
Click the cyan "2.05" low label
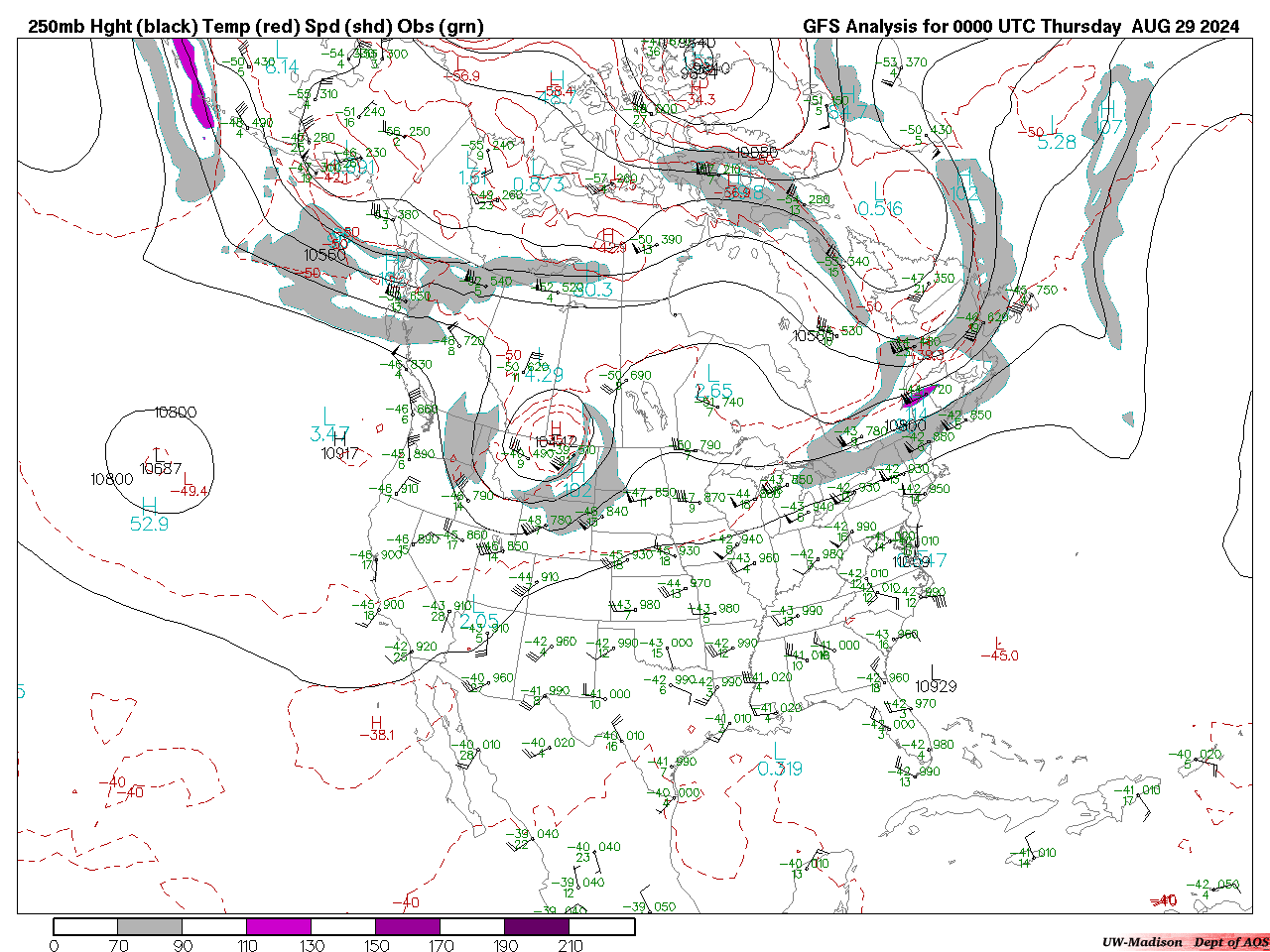[479, 621]
